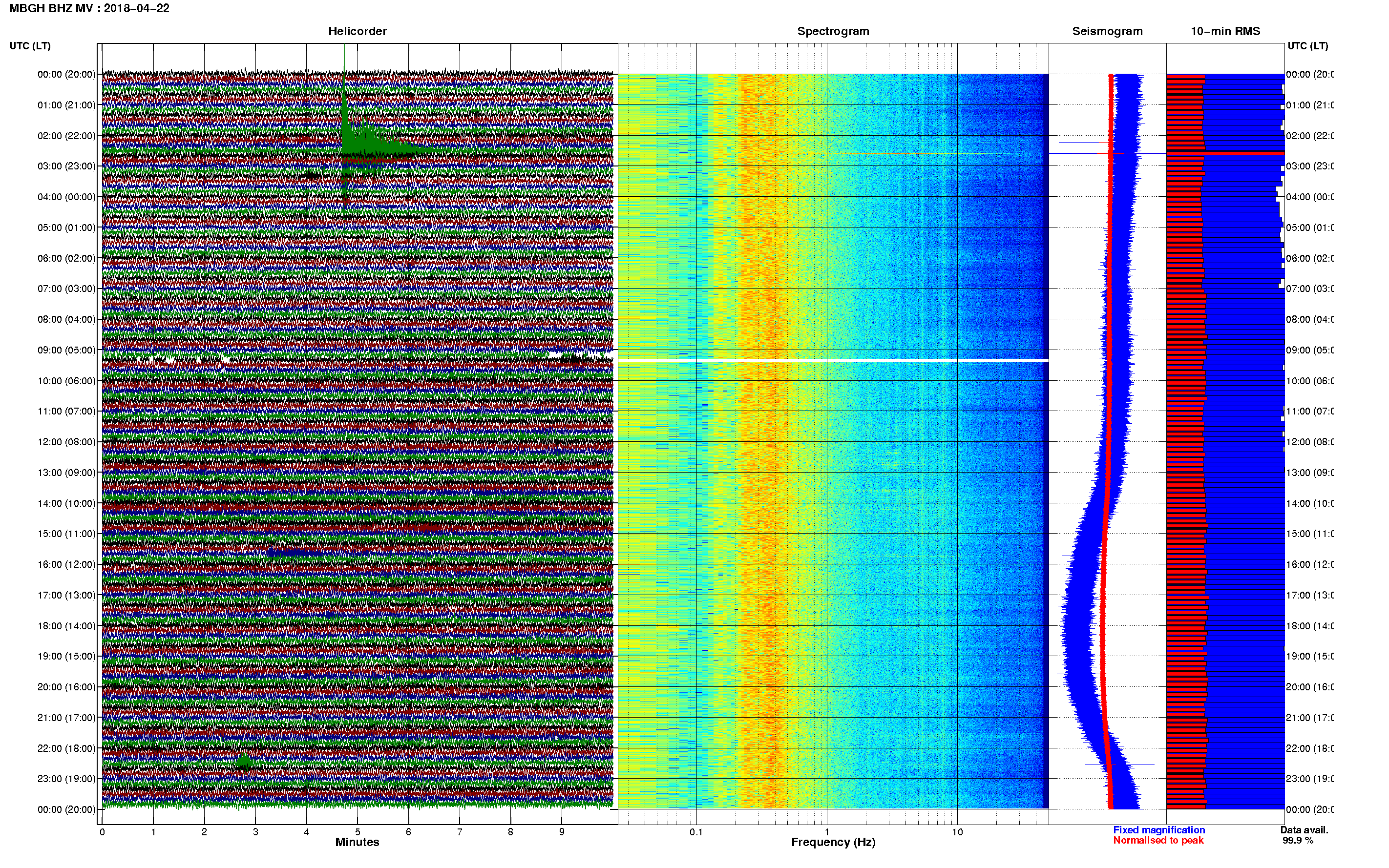Click tick label '9' on Minutes axis
1389x868 pixels.
(x=562, y=832)
